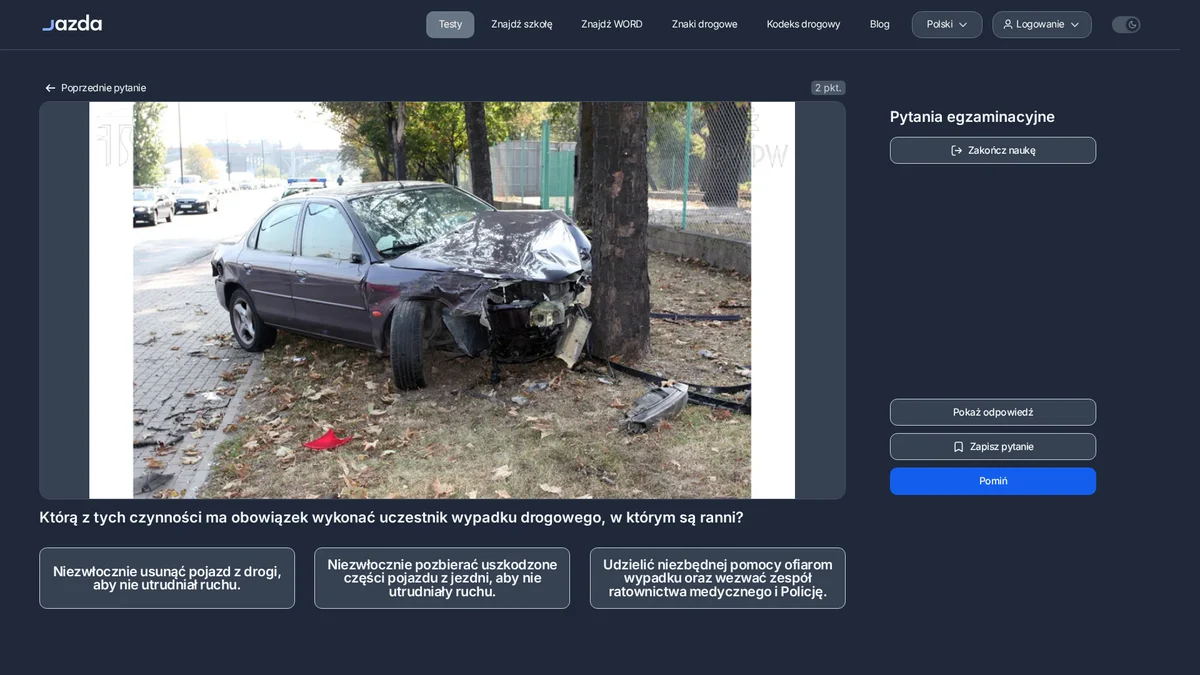Select answer about removing vehicle from road

click(x=167, y=578)
